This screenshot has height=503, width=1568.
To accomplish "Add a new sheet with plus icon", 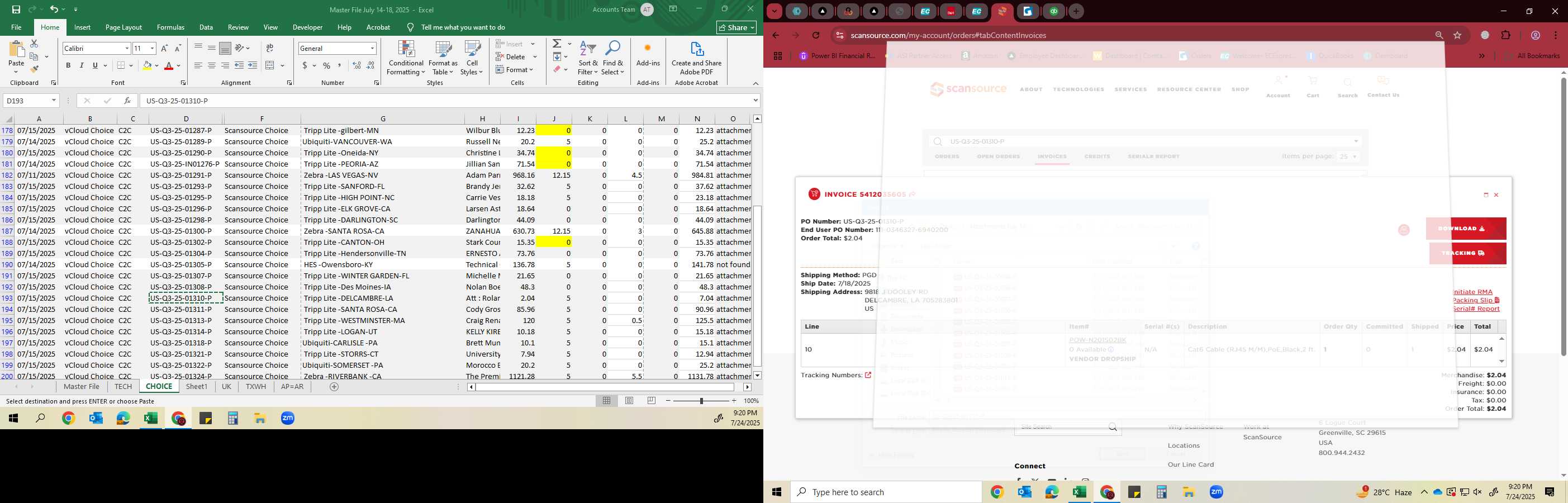I will 334,387.
